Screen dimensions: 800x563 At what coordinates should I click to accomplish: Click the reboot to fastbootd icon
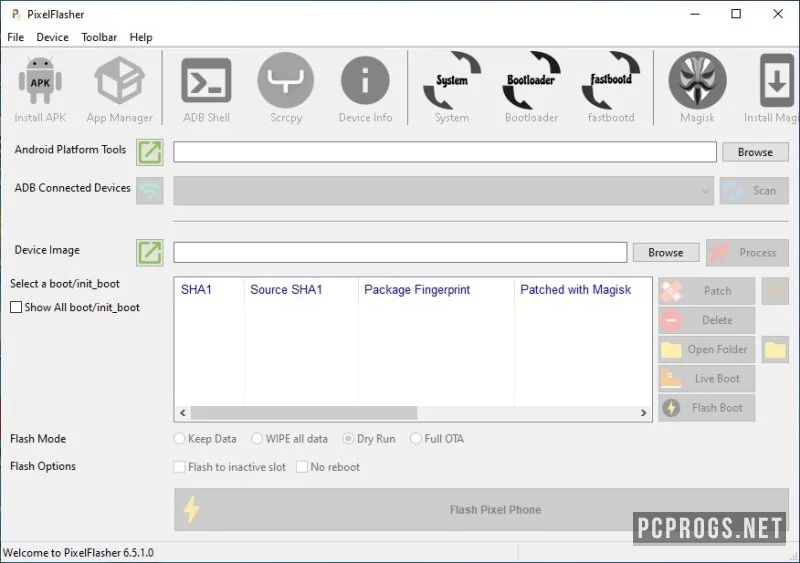click(611, 81)
